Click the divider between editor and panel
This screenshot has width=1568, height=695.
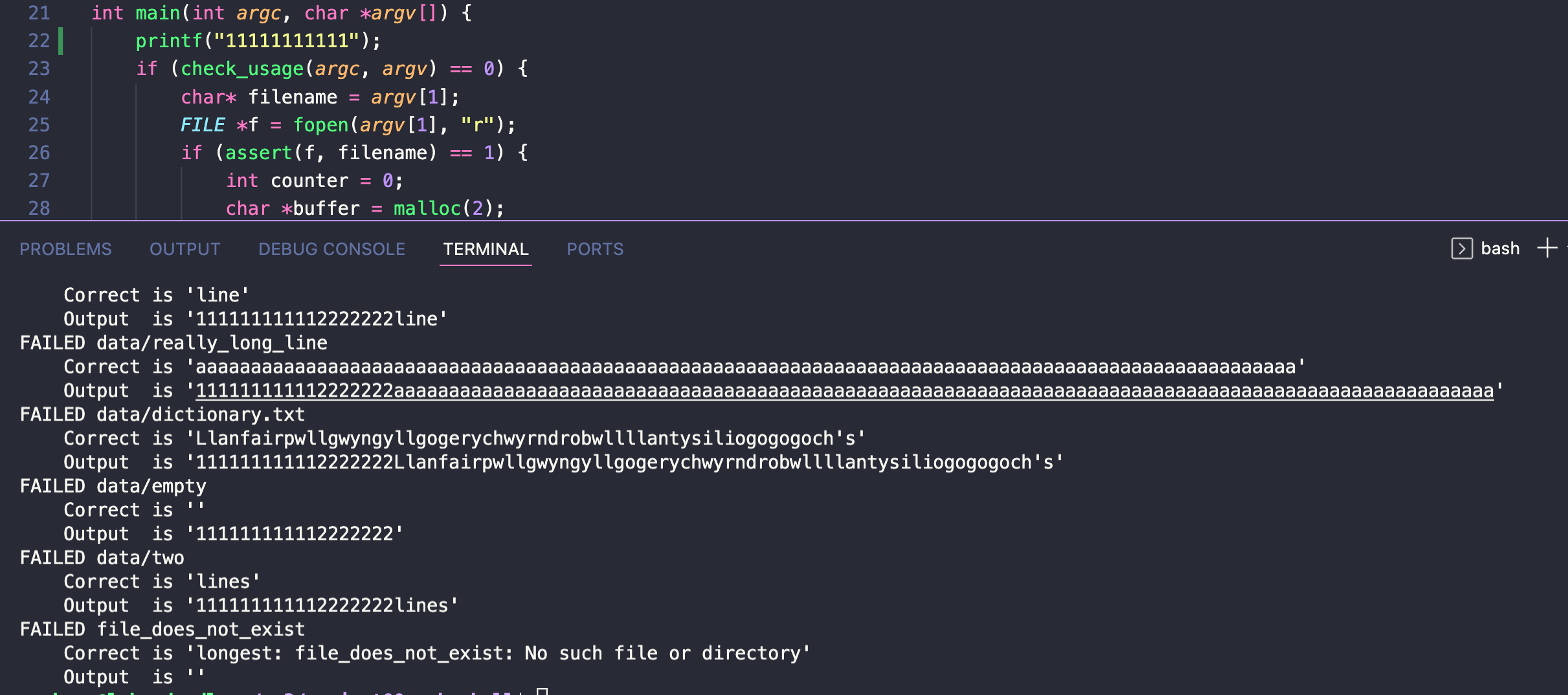[x=783, y=221]
